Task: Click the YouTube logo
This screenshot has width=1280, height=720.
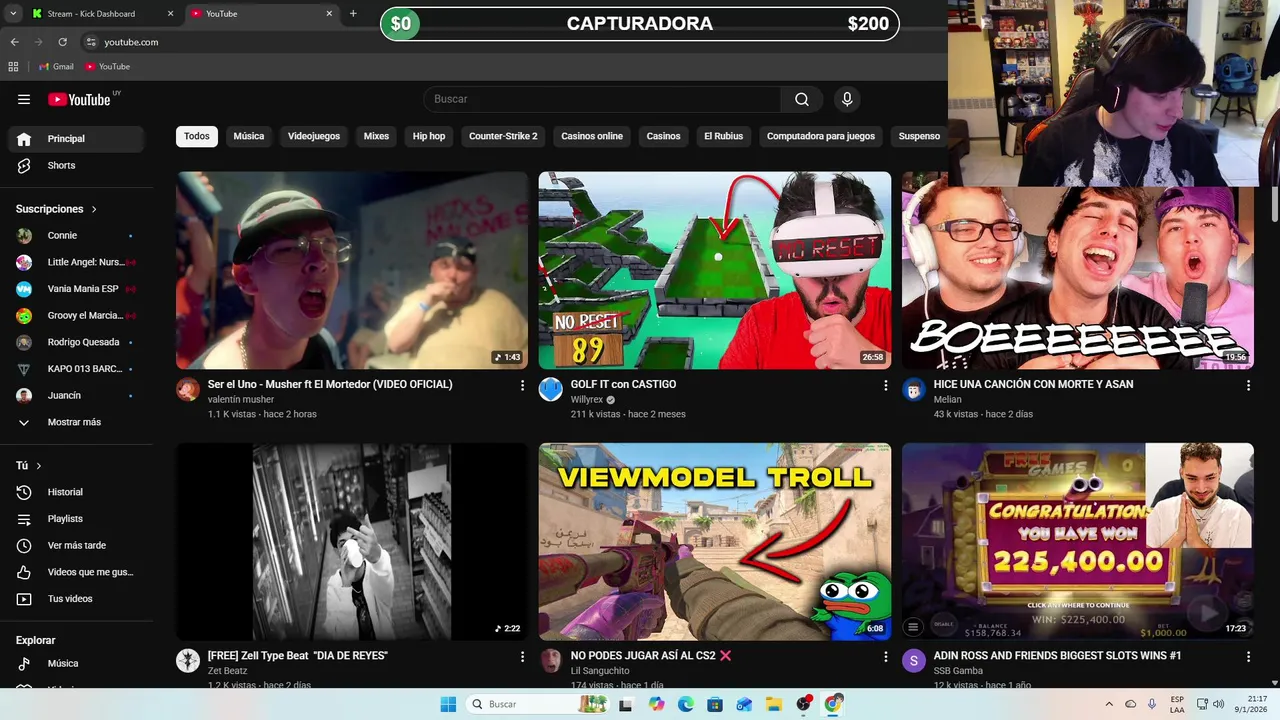Action: point(79,99)
